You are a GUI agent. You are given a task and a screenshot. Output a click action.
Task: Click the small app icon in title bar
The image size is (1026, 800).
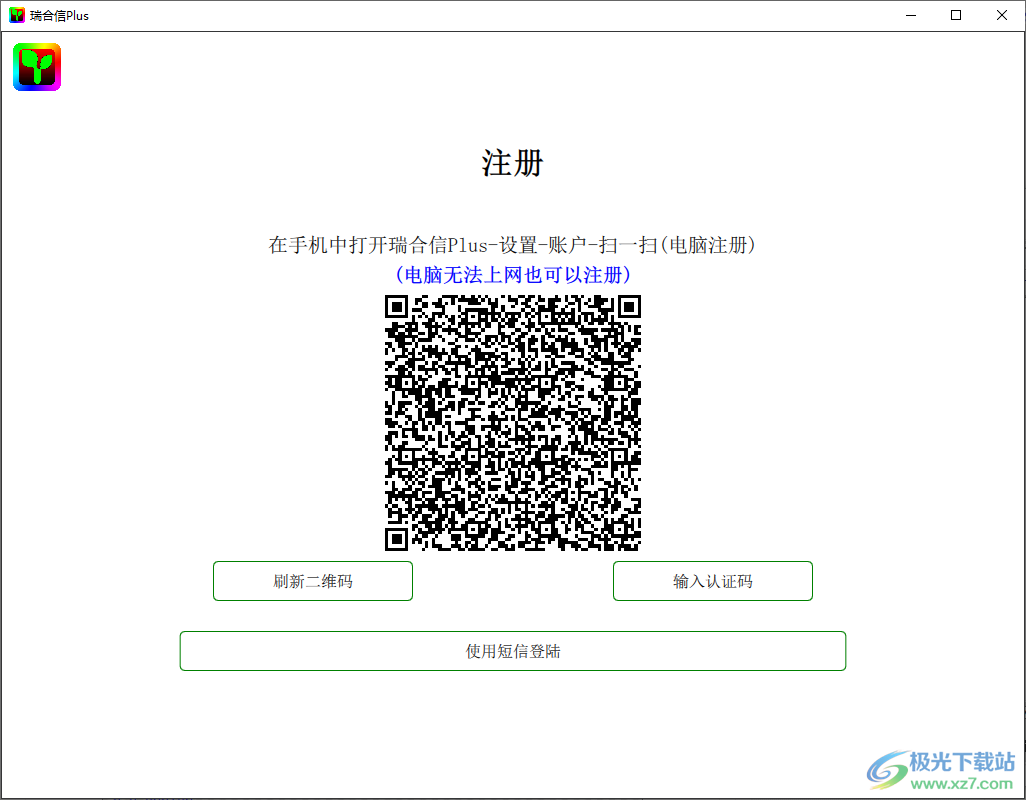click(x=17, y=15)
